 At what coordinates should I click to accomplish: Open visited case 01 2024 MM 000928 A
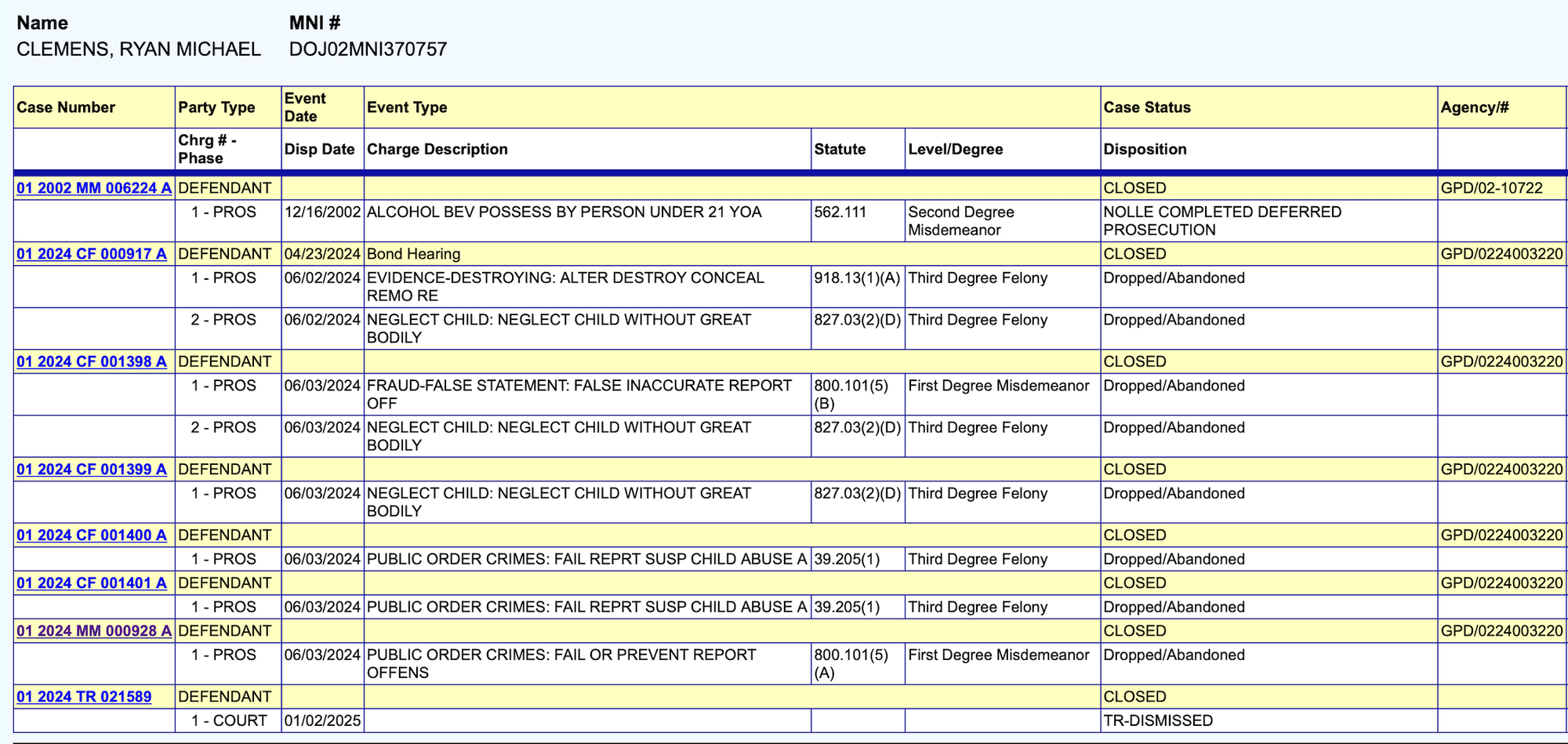tap(93, 630)
